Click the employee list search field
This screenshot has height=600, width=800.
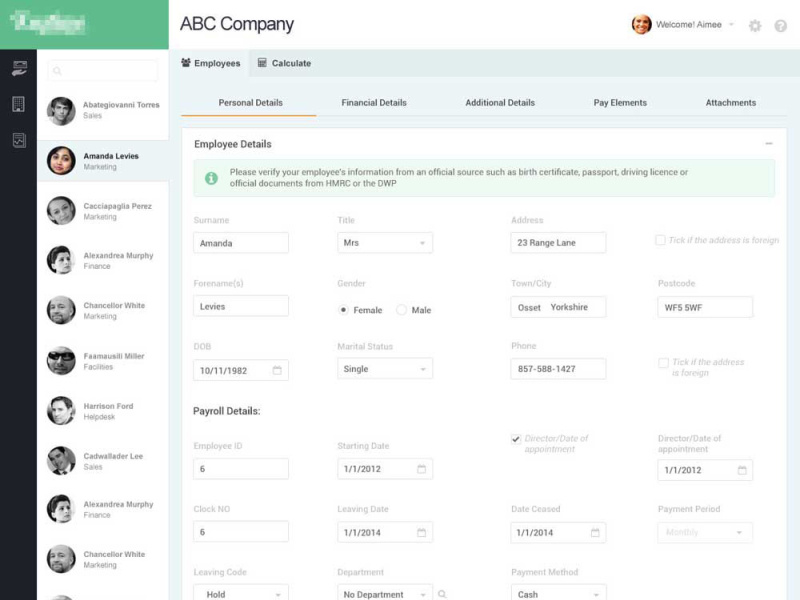coord(104,71)
